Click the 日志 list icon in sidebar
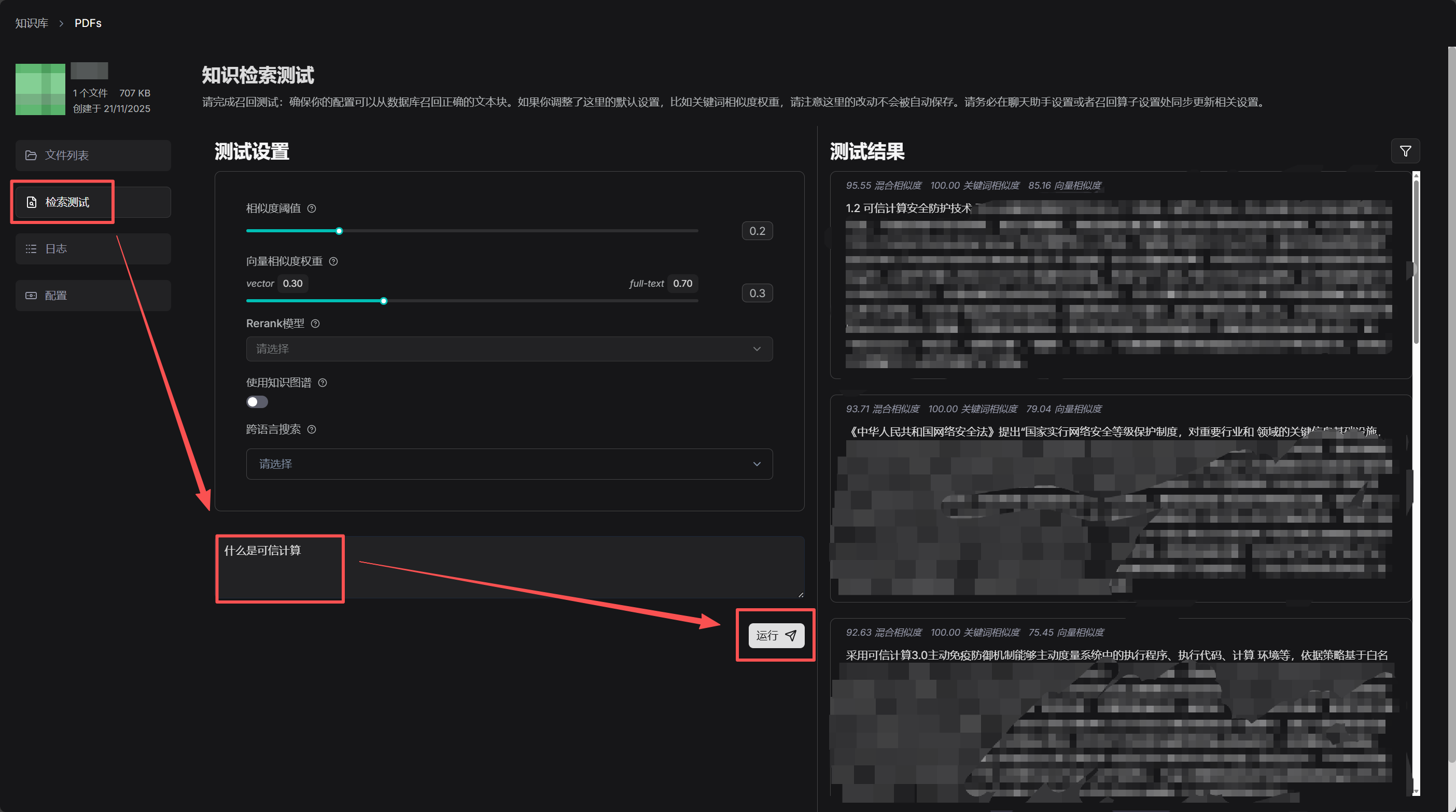Image resolution: width=1456 pixels, height=812 pixels. [31, 248]
